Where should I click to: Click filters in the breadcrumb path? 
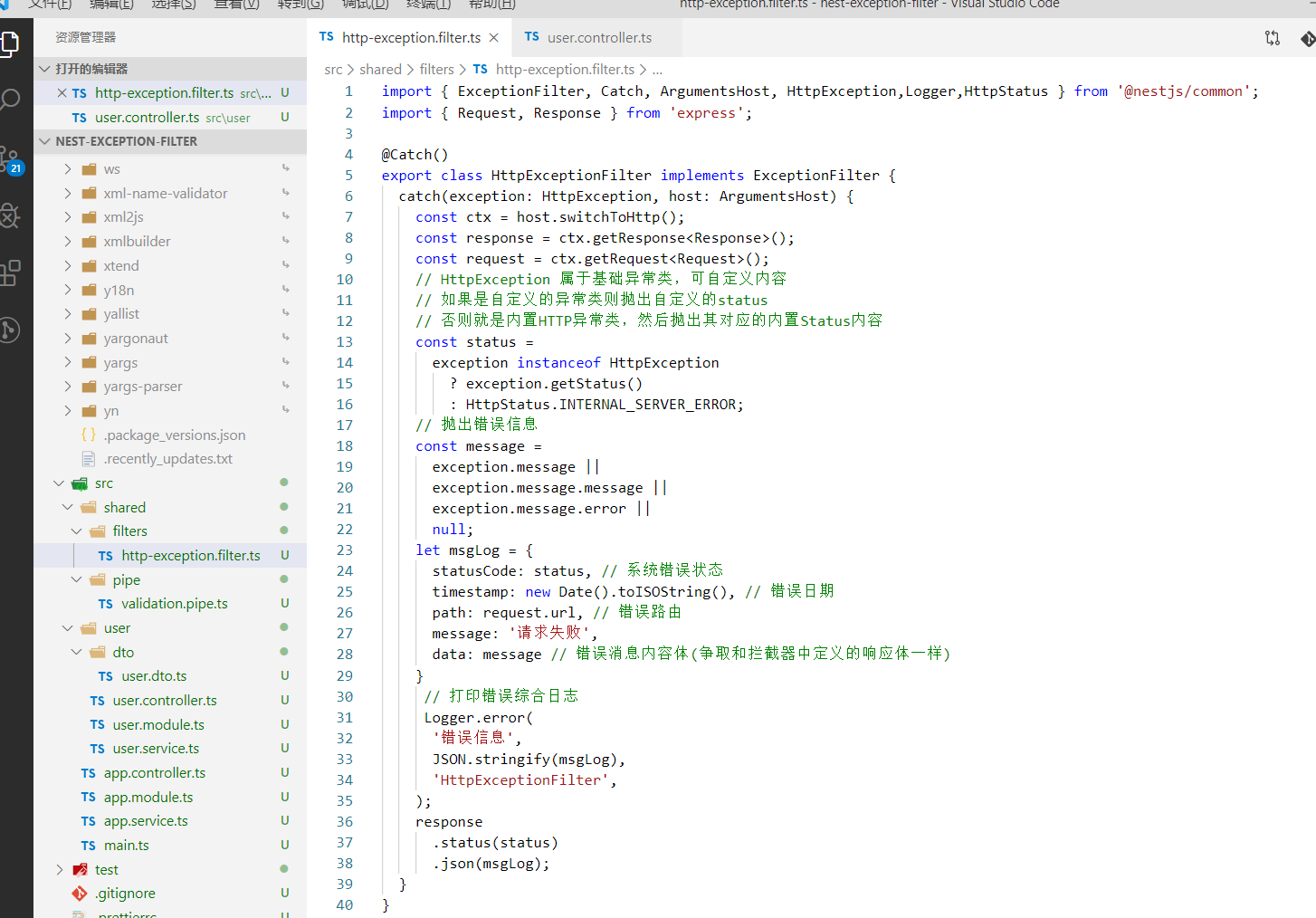[x=437, y=69]
